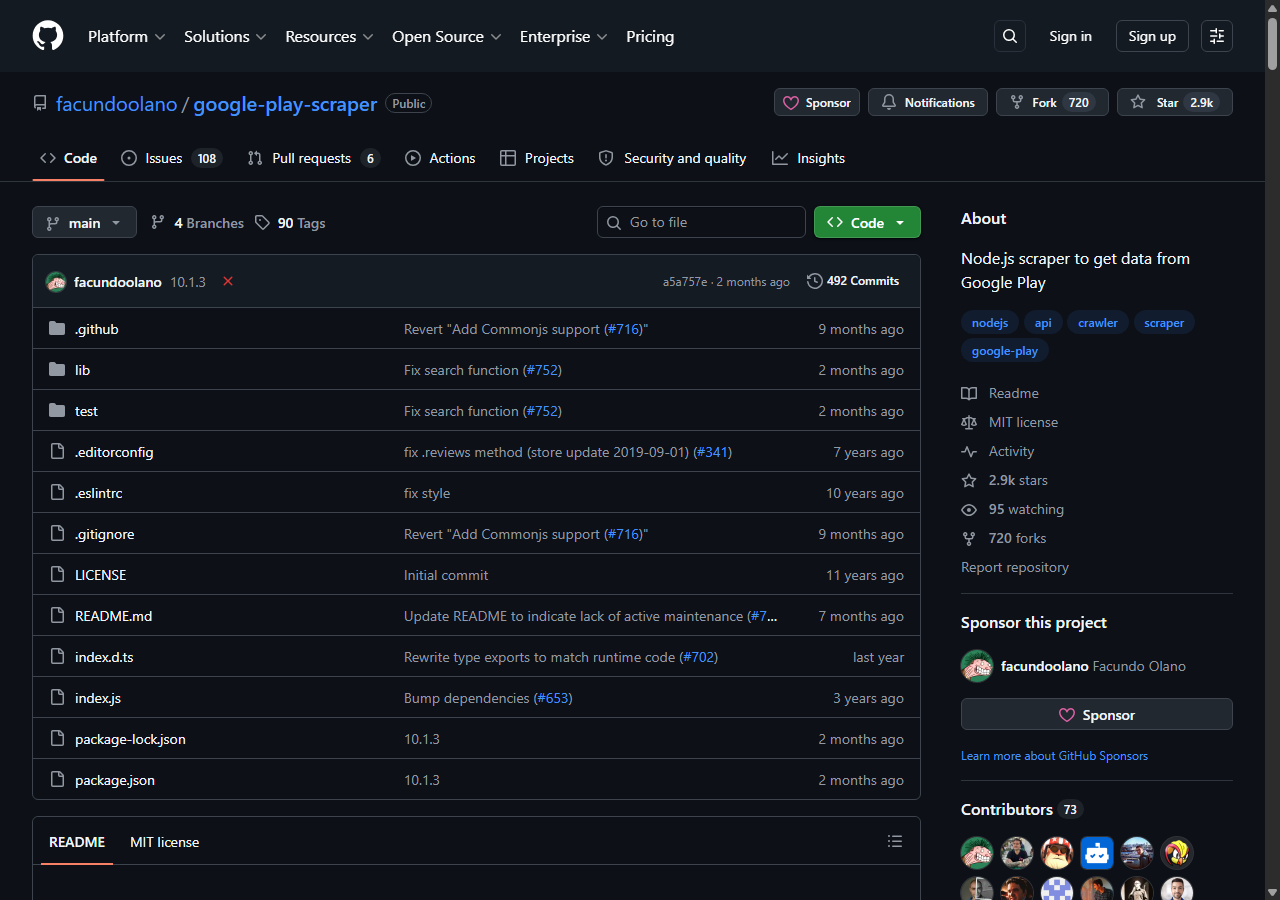Click the GitHub logo home icon

coord(48,36)
